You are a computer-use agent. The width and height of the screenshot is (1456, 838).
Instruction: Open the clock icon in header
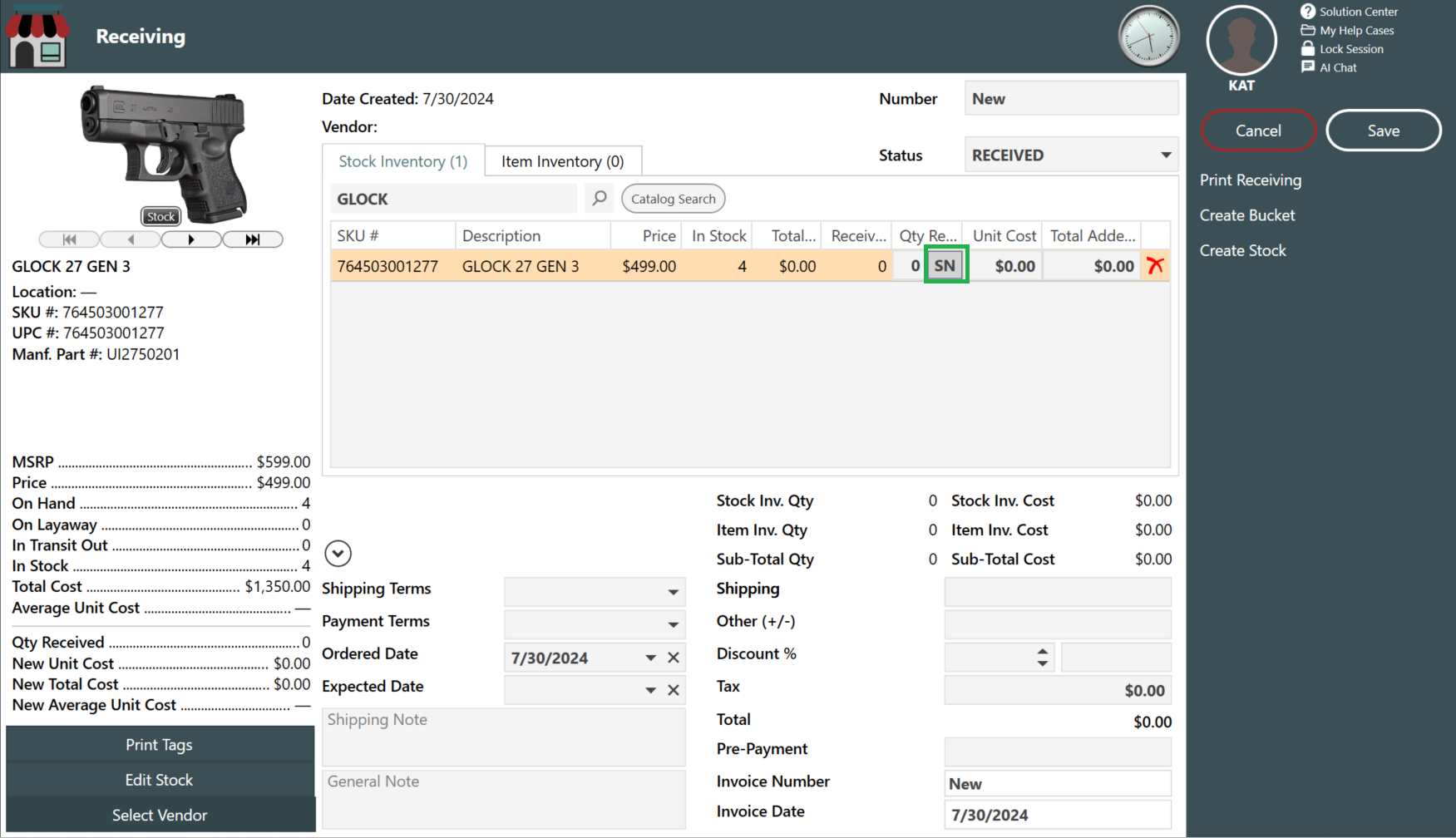tap(1148, 37)
